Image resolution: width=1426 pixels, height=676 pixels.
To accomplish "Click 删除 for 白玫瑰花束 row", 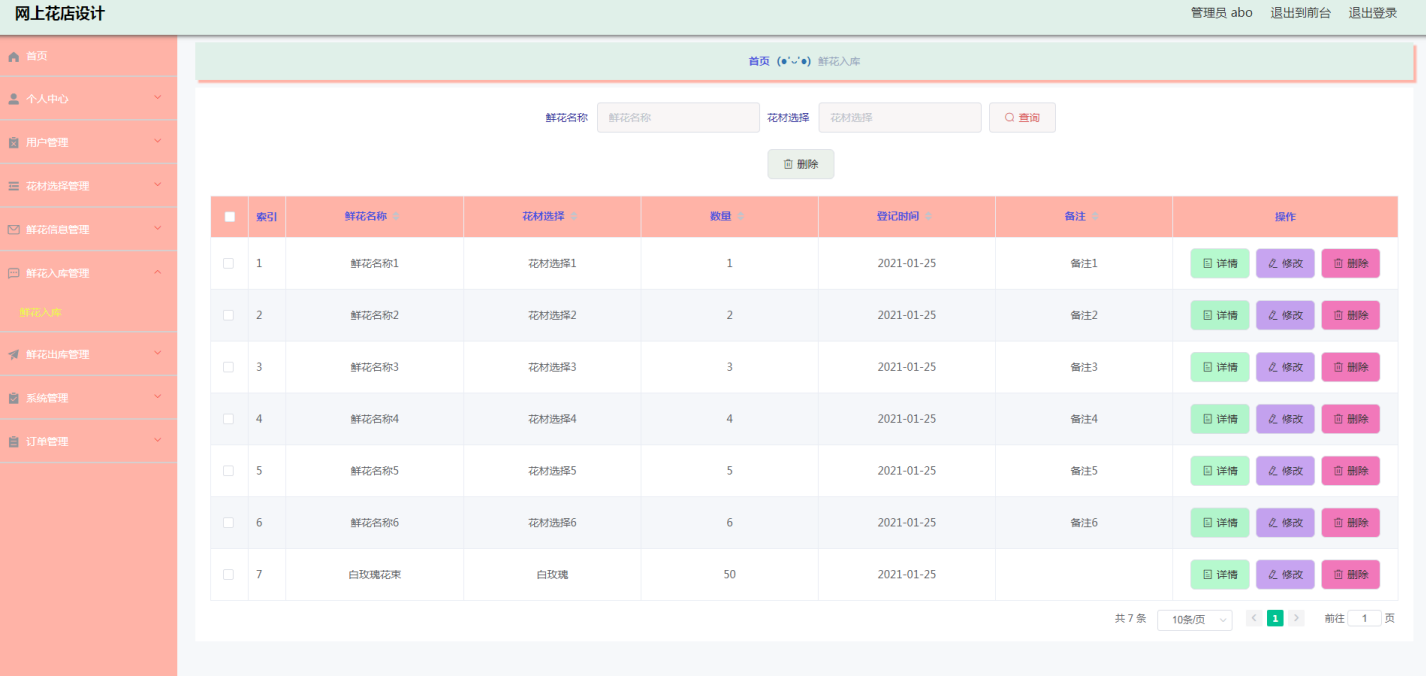I will (1350, 575).
